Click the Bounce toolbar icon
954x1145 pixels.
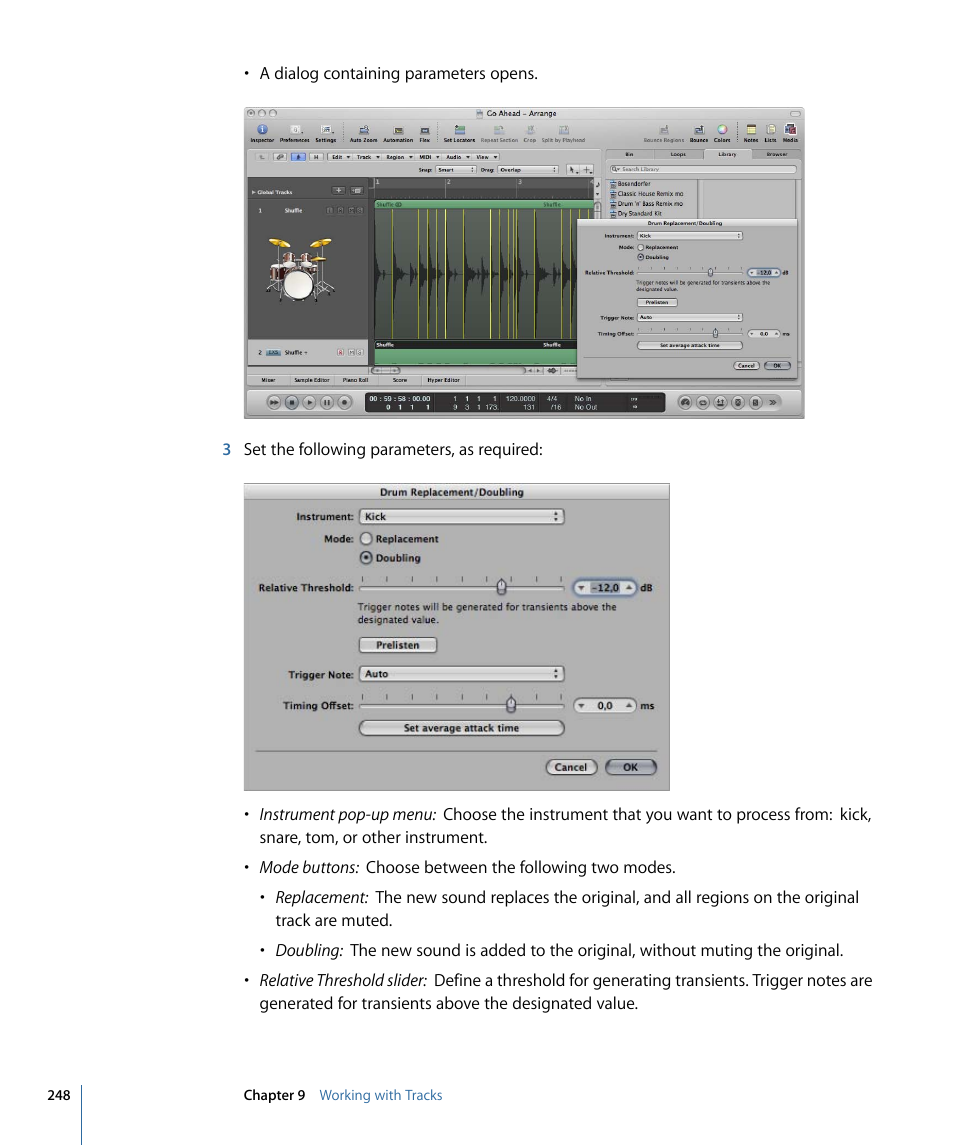tap(699, 130)
